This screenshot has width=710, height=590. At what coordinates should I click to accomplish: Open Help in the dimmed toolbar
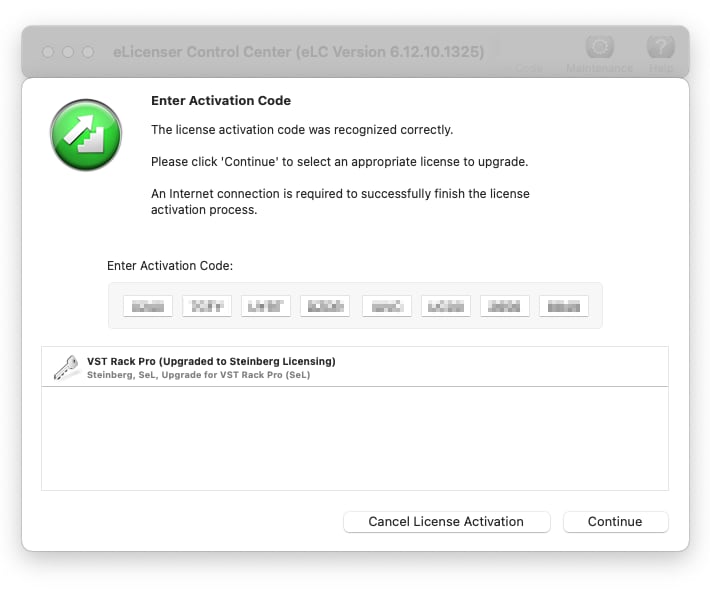click(661, 55)
